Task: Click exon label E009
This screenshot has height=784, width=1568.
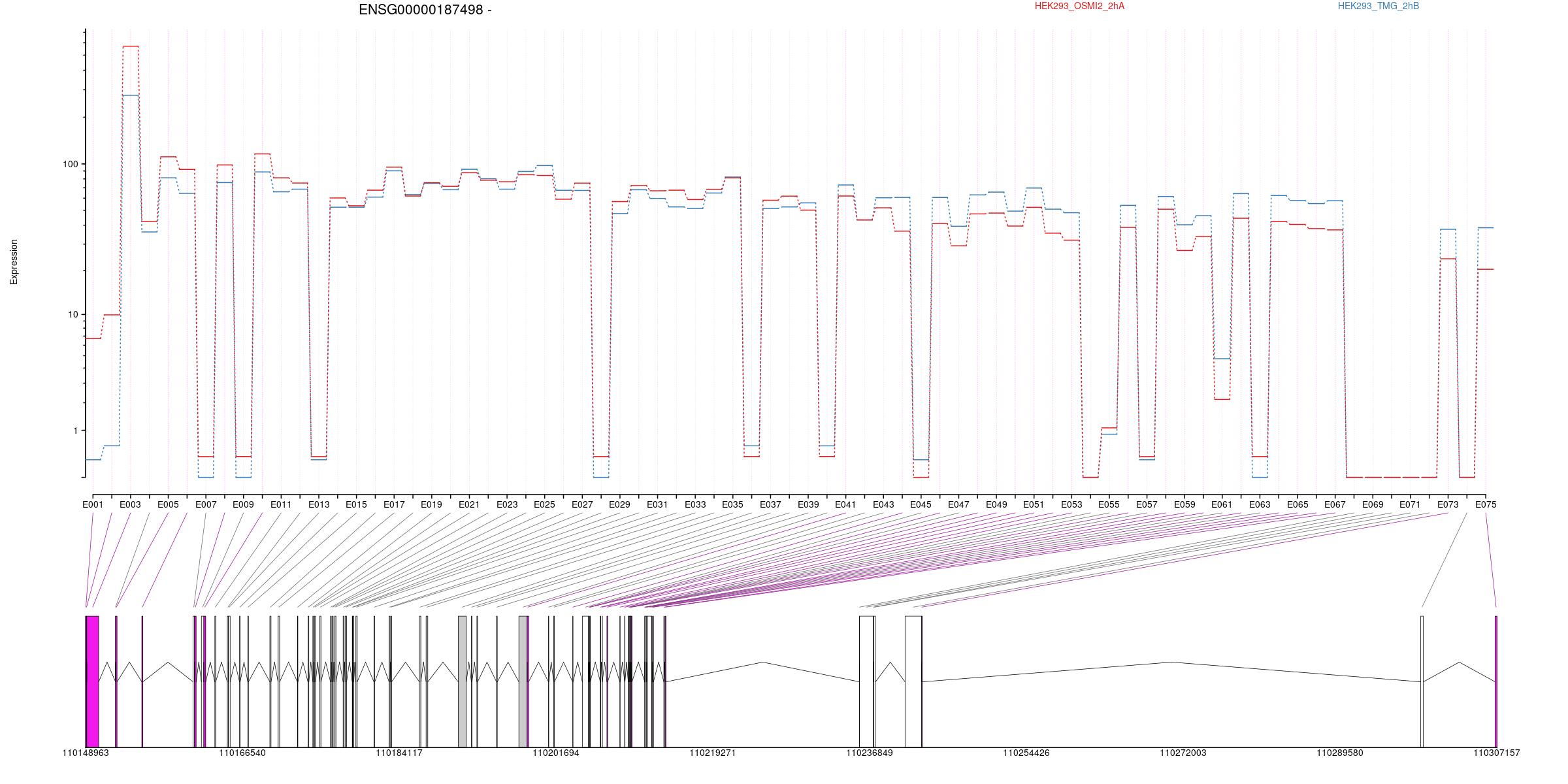Action: click(243, 504)
